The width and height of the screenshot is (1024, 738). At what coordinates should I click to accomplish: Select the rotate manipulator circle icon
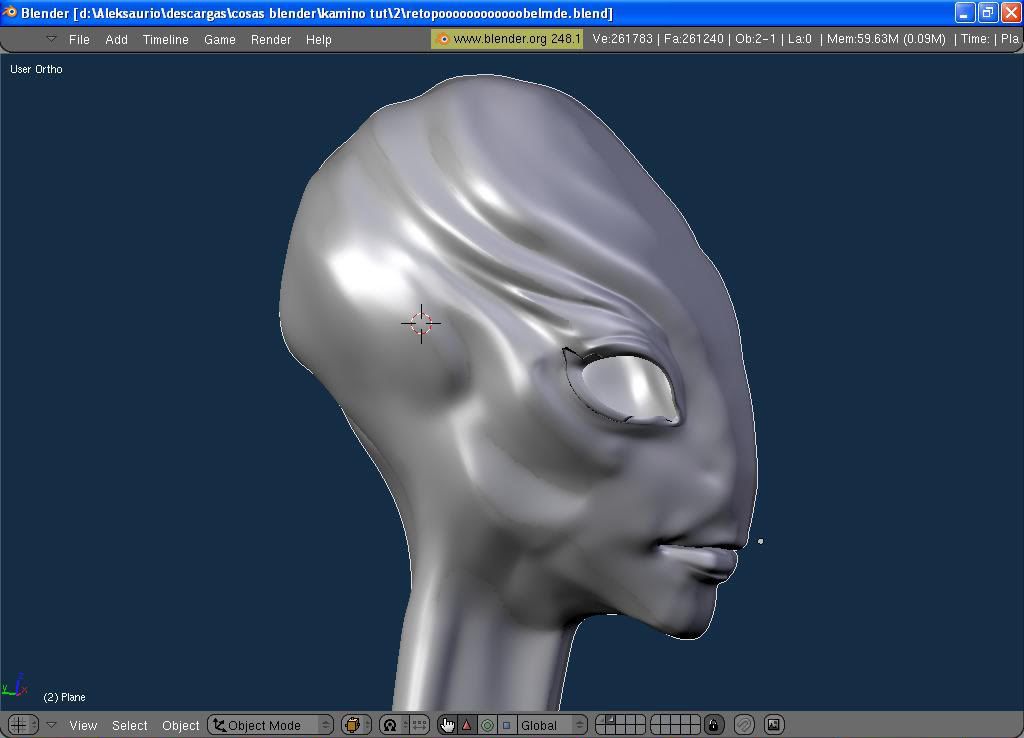487,725
